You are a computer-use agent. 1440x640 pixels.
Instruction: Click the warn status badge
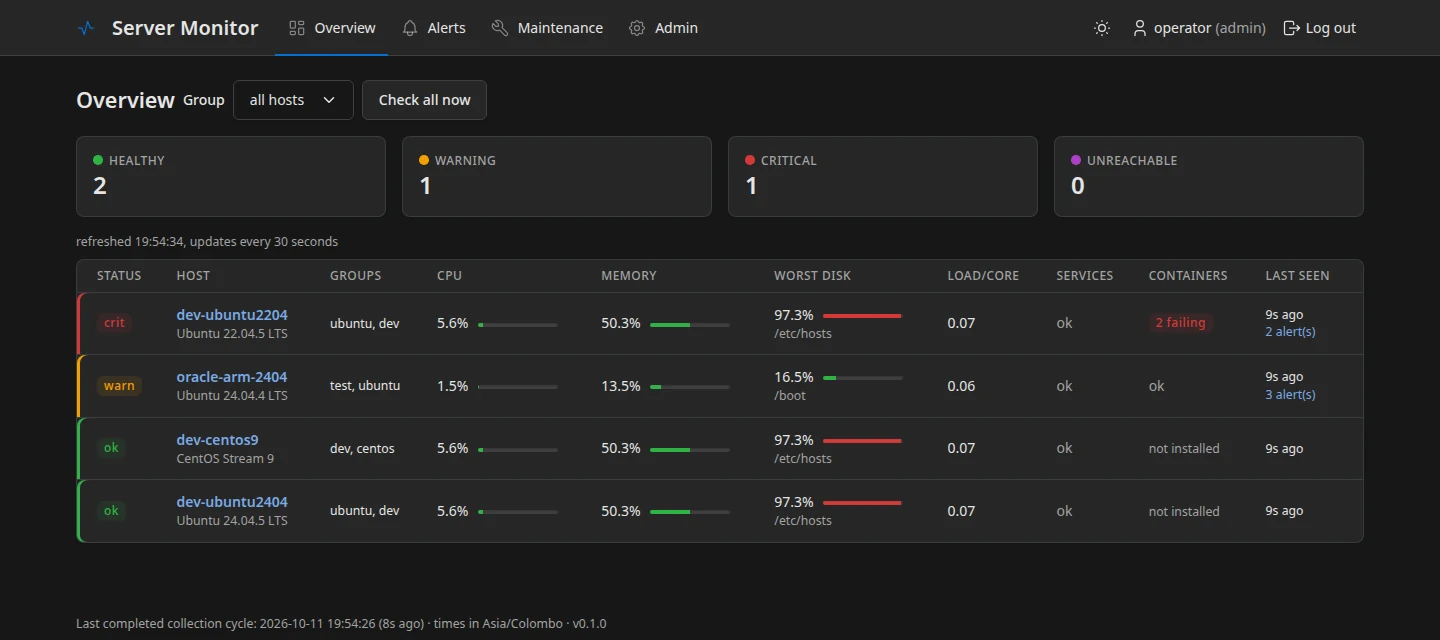(119, 386)
